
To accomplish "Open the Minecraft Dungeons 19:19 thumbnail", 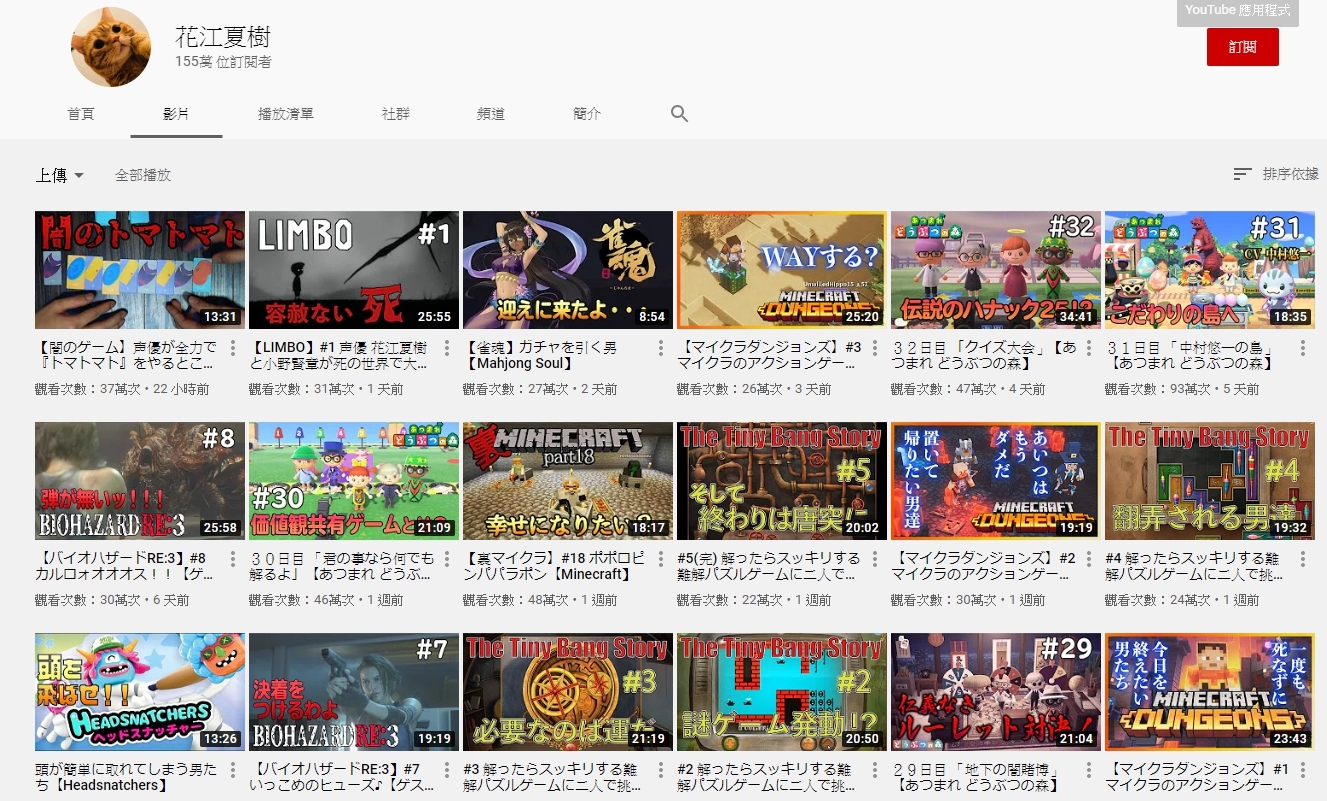I will click(x=996, y=481).
